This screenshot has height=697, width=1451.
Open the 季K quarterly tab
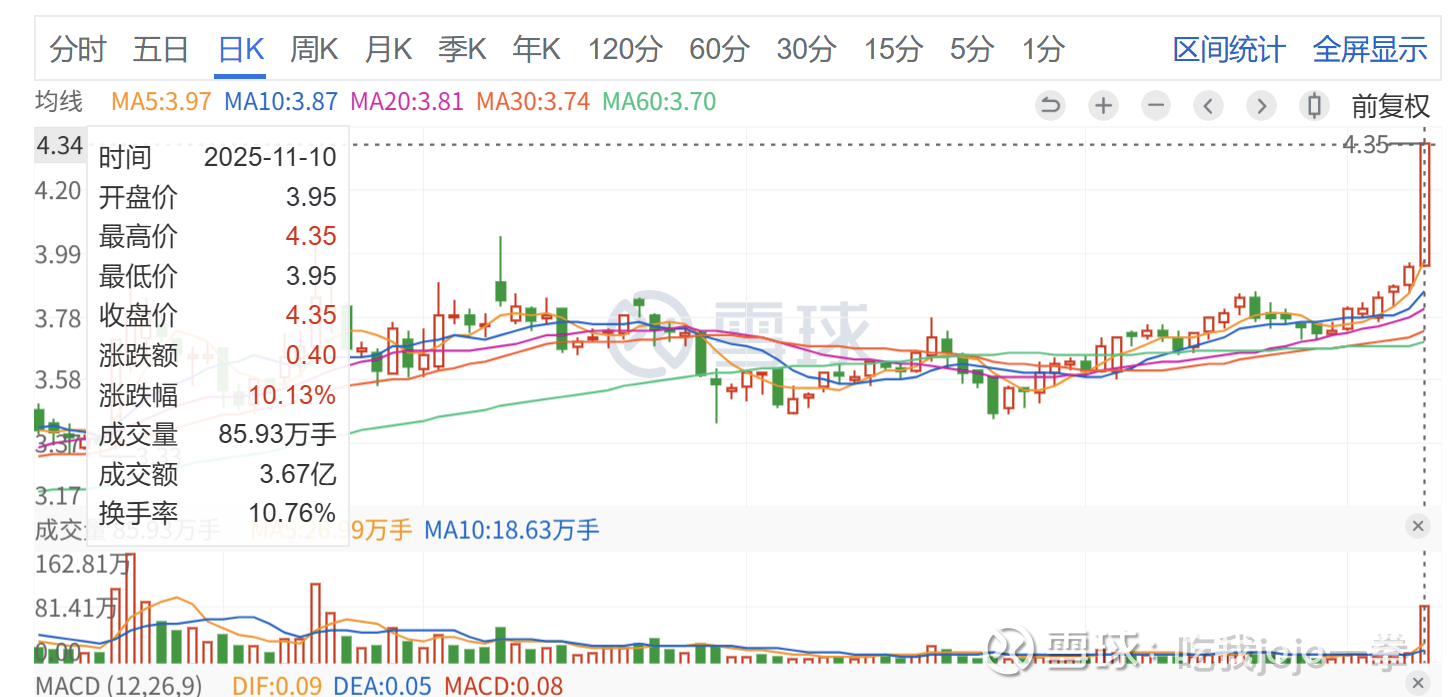click(463, 49)
